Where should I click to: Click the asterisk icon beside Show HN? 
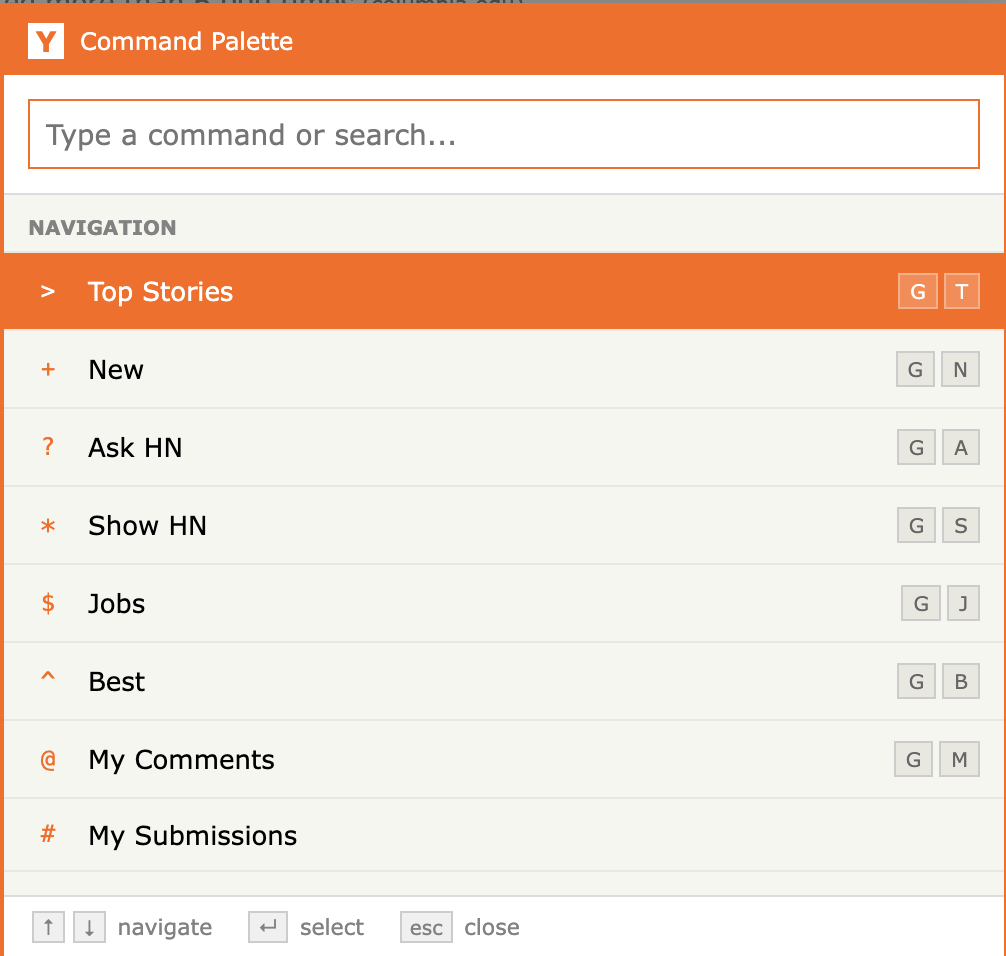click(48, 526)
